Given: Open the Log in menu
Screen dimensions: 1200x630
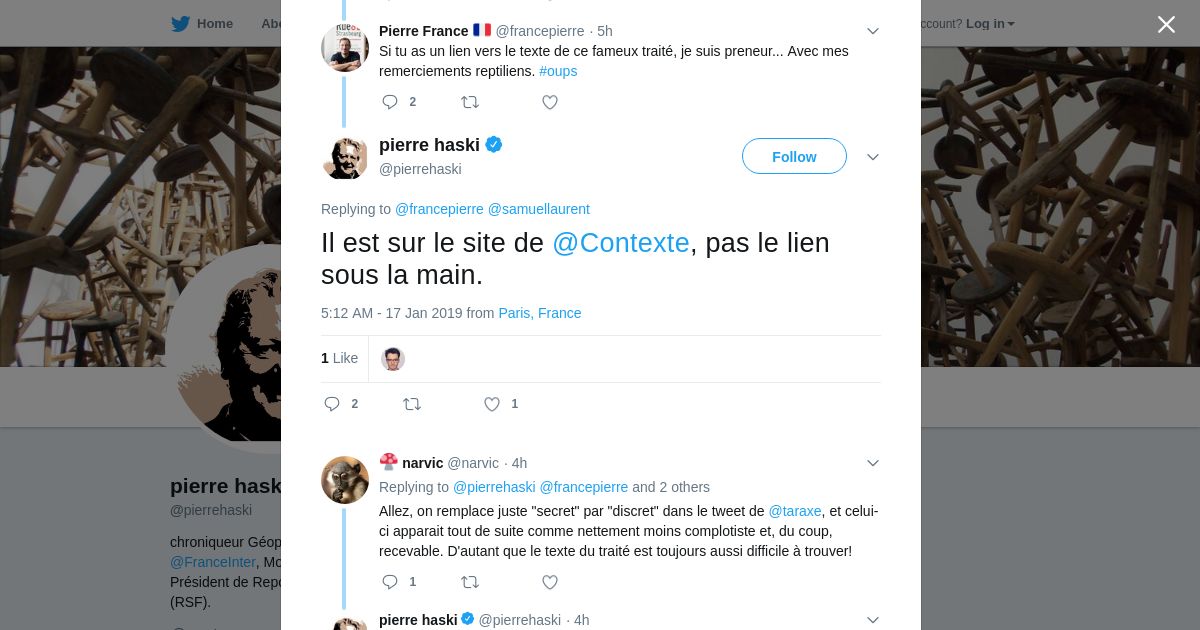Looking at the screenshot, I should point(989,23).
